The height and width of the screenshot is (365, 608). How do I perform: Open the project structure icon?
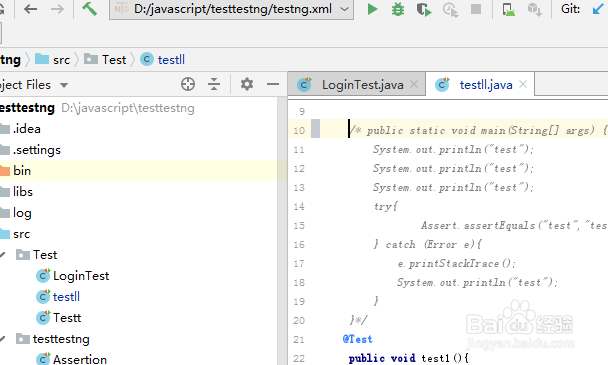point(535,9)
